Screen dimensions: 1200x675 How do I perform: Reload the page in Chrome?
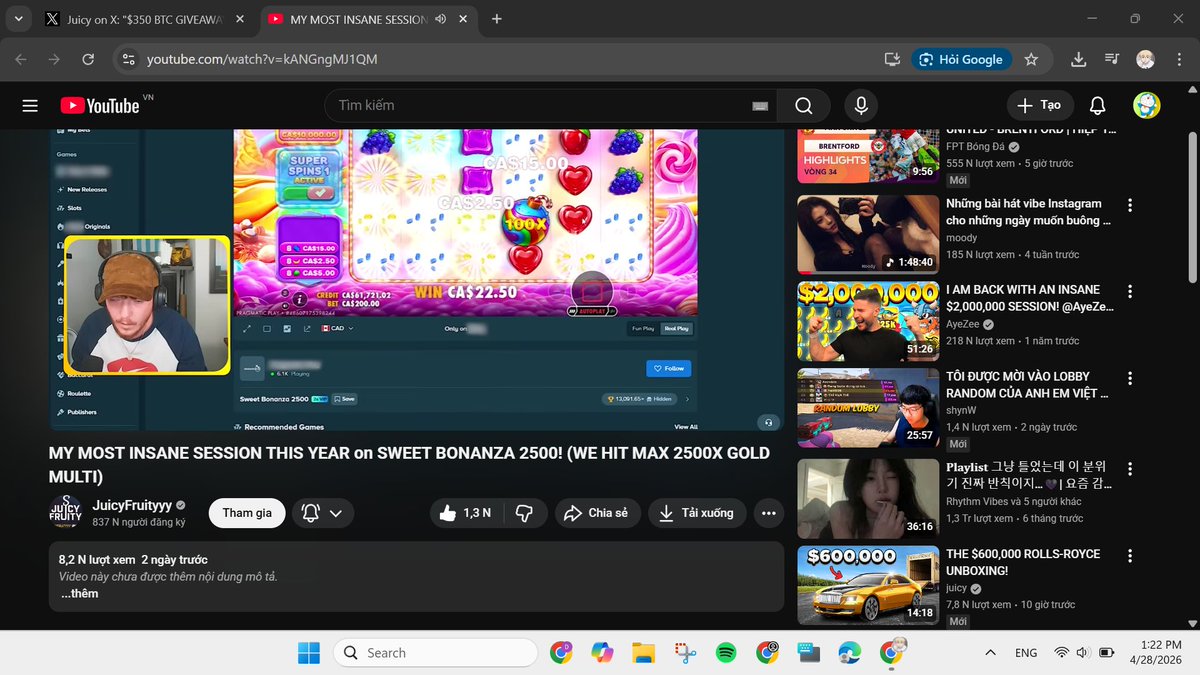pyautogui.click(x=88, y=60)
